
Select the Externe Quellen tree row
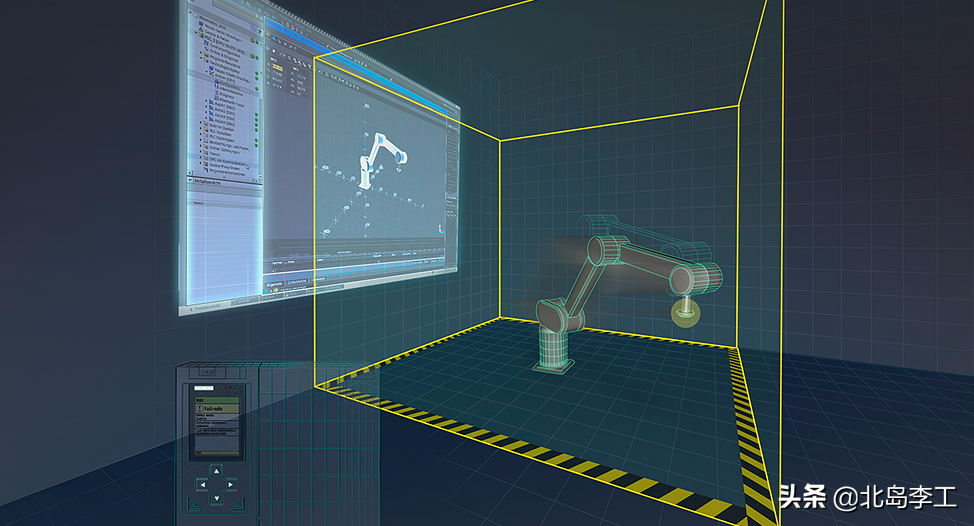point(219,125)
